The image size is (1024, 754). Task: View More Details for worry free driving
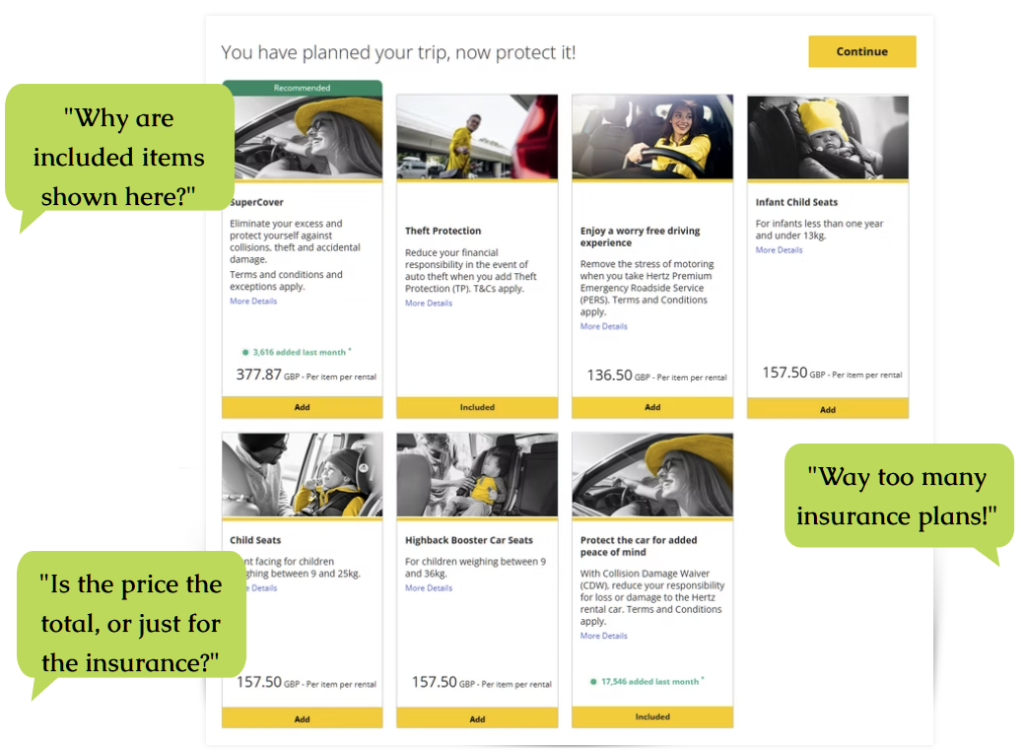click(x=603, y=326)
